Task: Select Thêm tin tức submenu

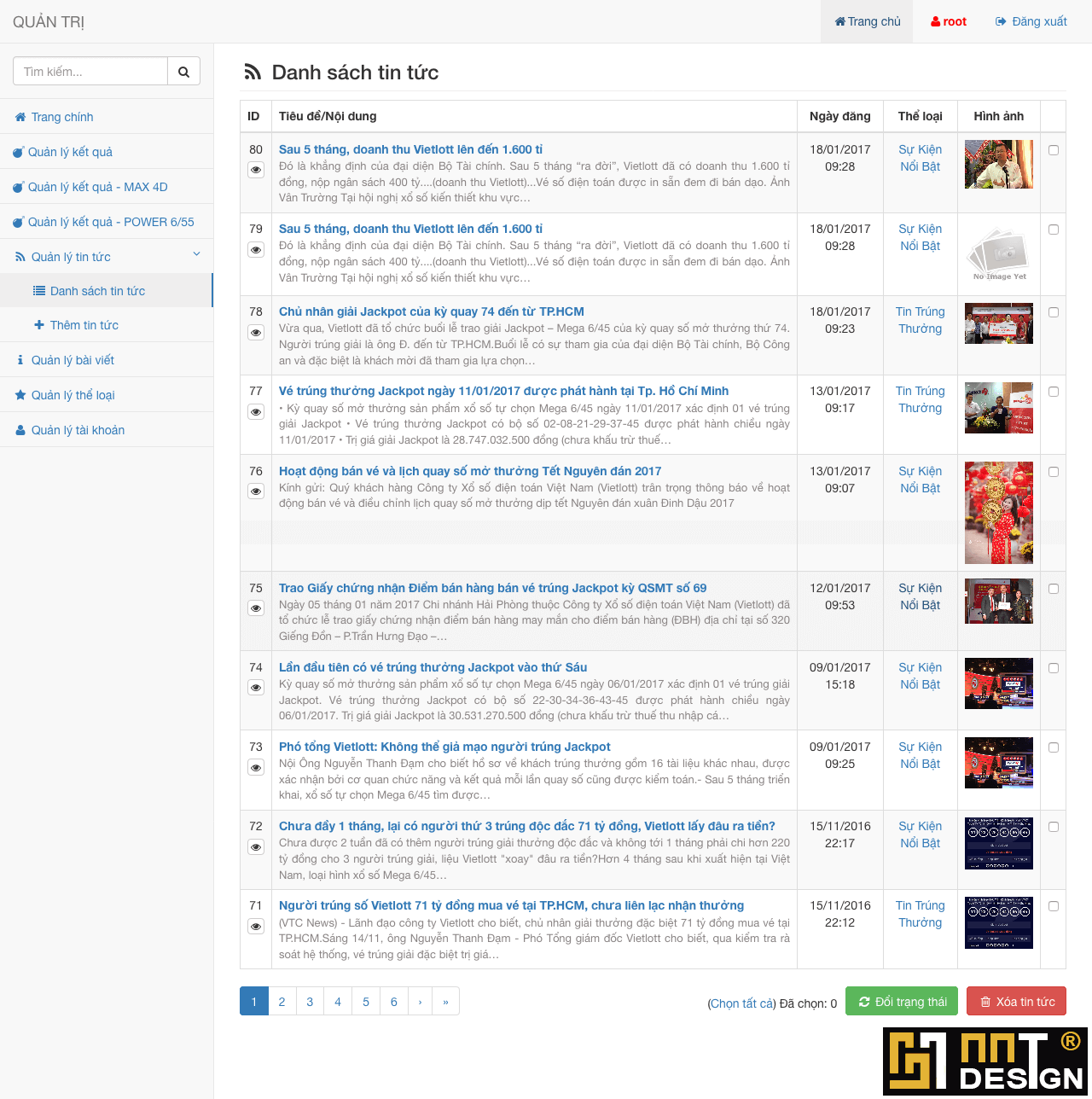Action: [x=107, y=325]
